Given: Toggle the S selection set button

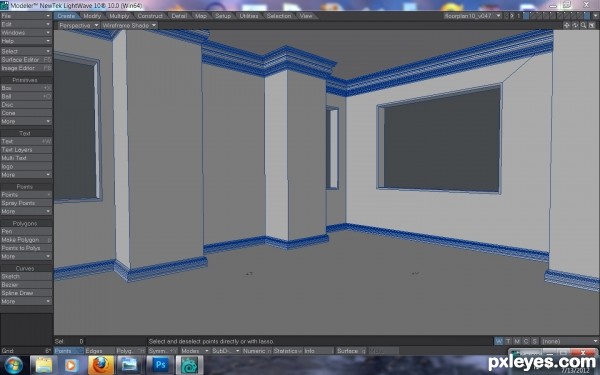Looking at the screenshot, I should point(535,341).
